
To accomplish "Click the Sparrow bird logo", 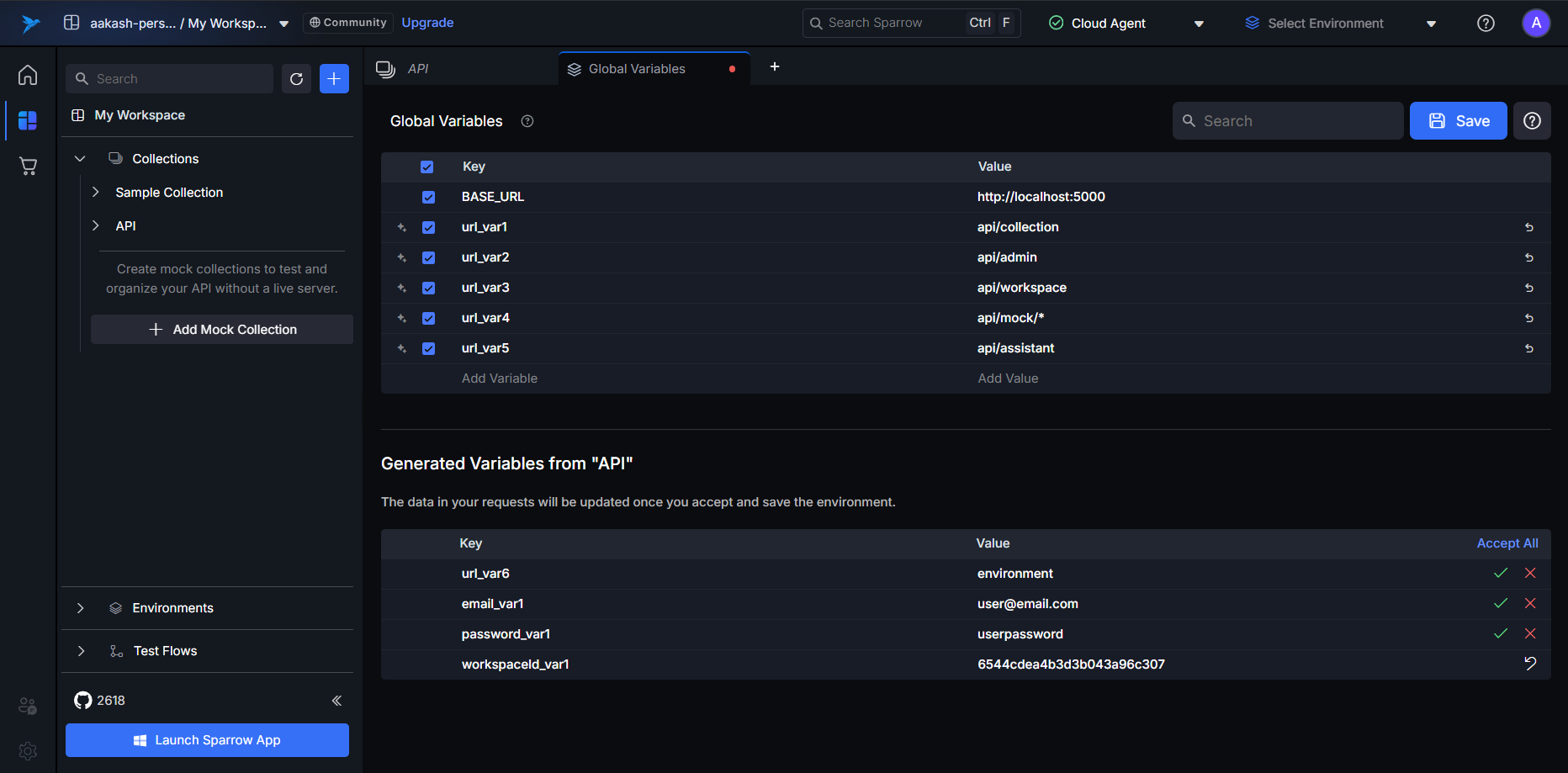I will 30,23.
